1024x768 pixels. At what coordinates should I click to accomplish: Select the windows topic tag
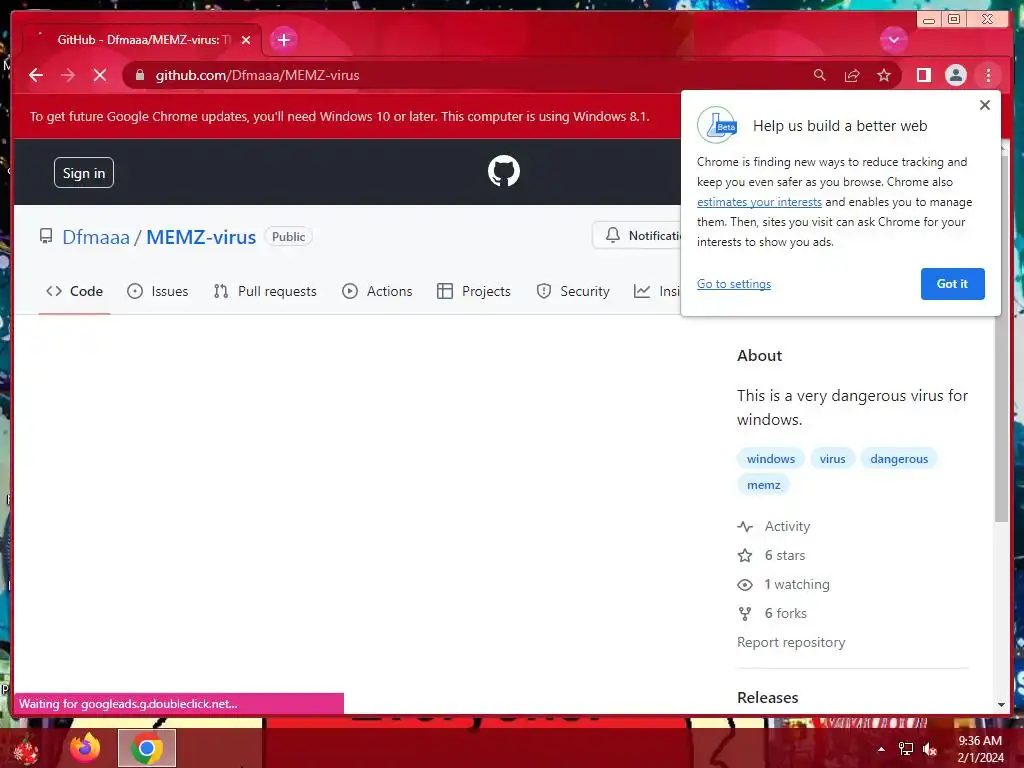[x=771, y=458]
